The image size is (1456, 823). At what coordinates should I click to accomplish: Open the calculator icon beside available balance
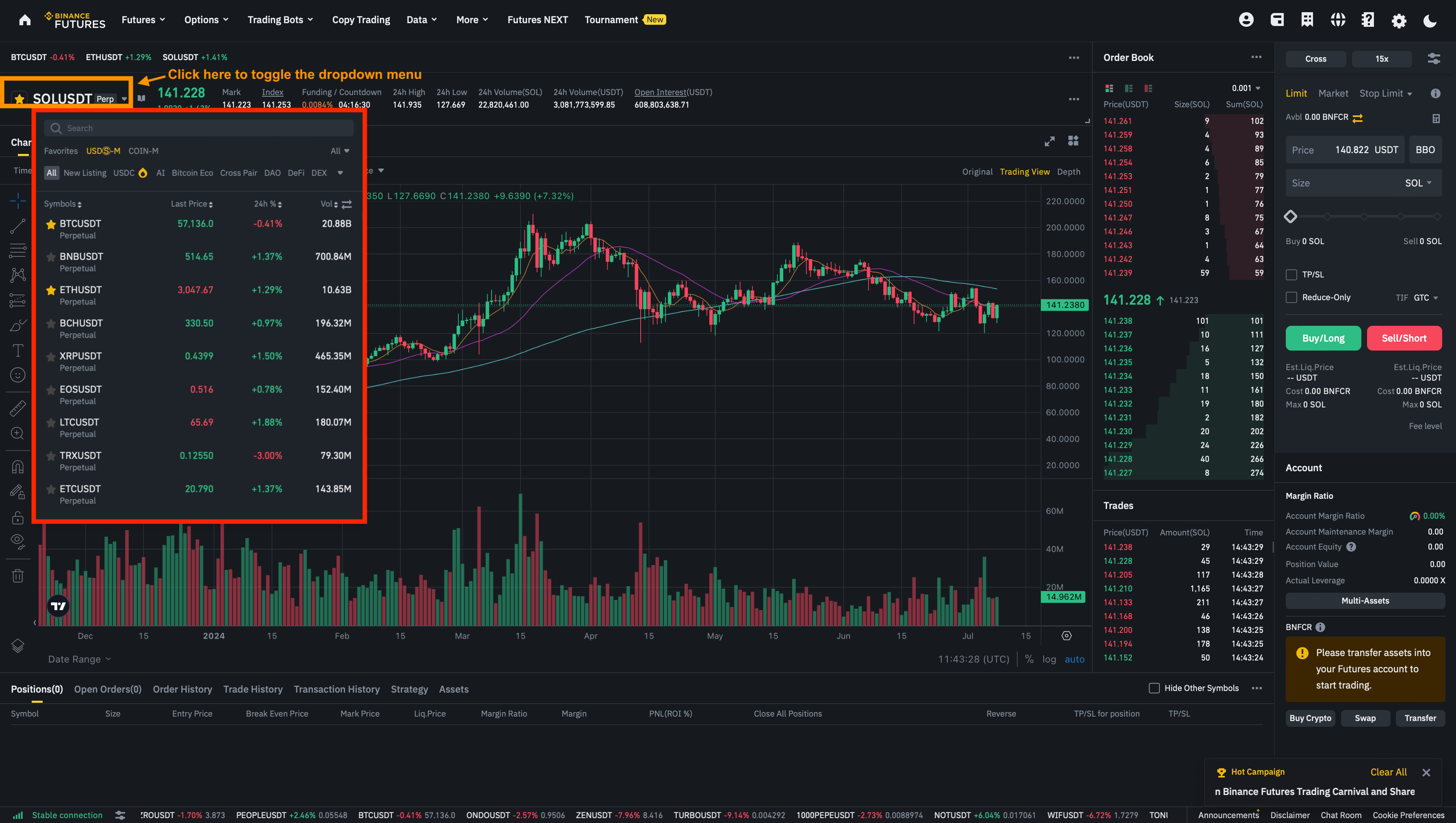[1436, 118]
